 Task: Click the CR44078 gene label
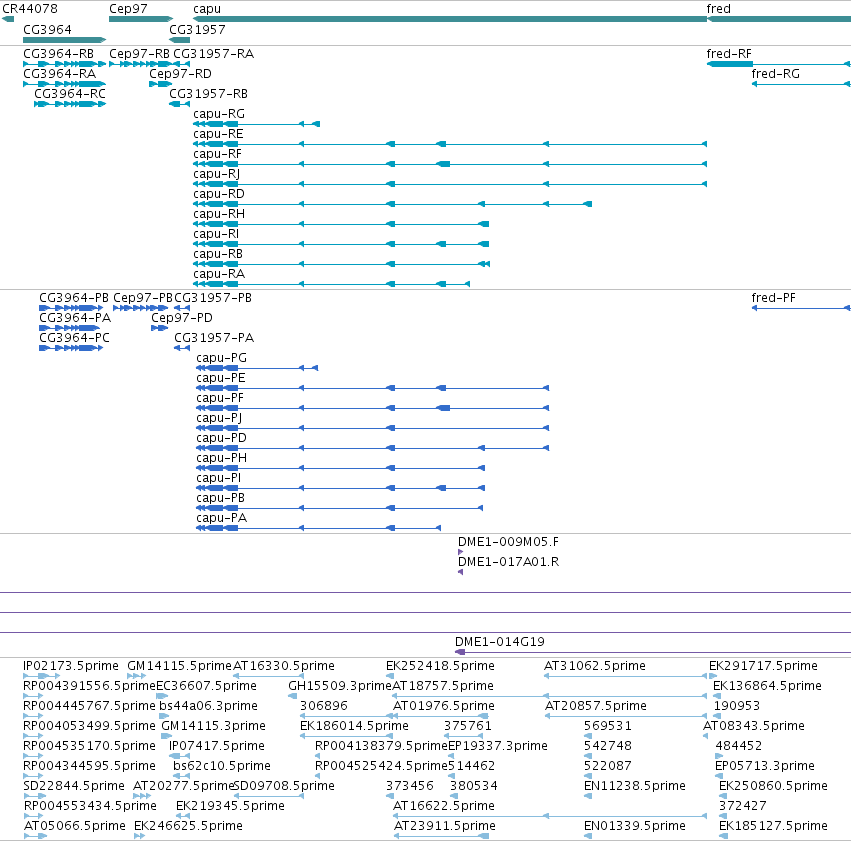click(x=30, y=9)
